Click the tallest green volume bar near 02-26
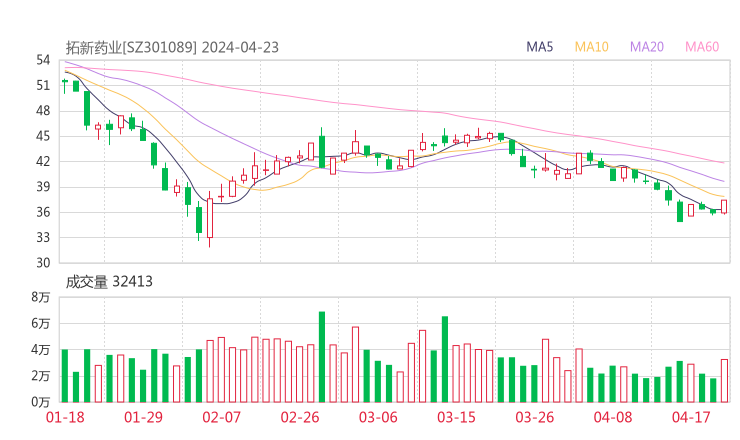 point(322,357)
